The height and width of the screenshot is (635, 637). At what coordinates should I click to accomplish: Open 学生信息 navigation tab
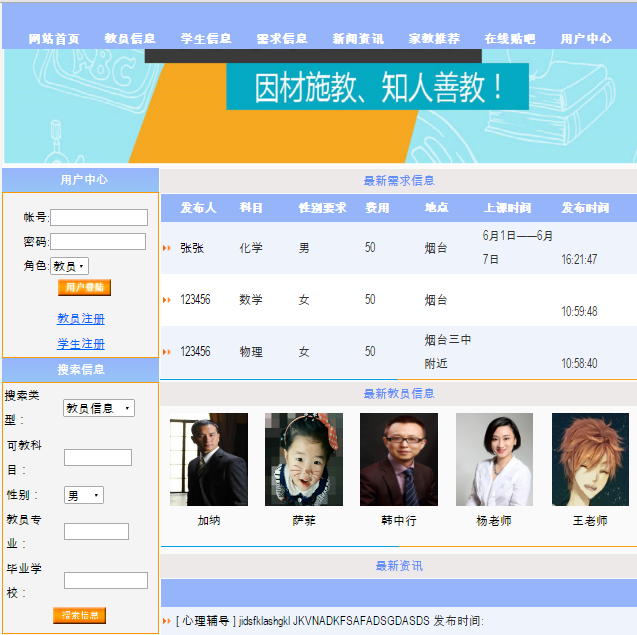tap(206, 39)
